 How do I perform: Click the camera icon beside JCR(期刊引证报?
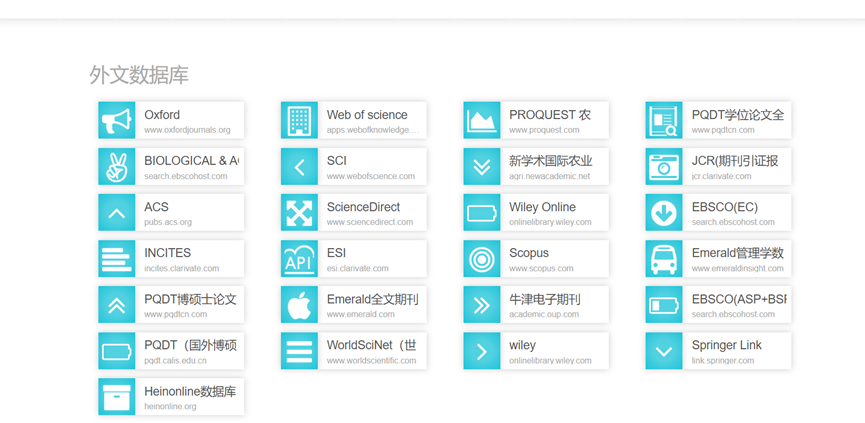pos(664,167)
